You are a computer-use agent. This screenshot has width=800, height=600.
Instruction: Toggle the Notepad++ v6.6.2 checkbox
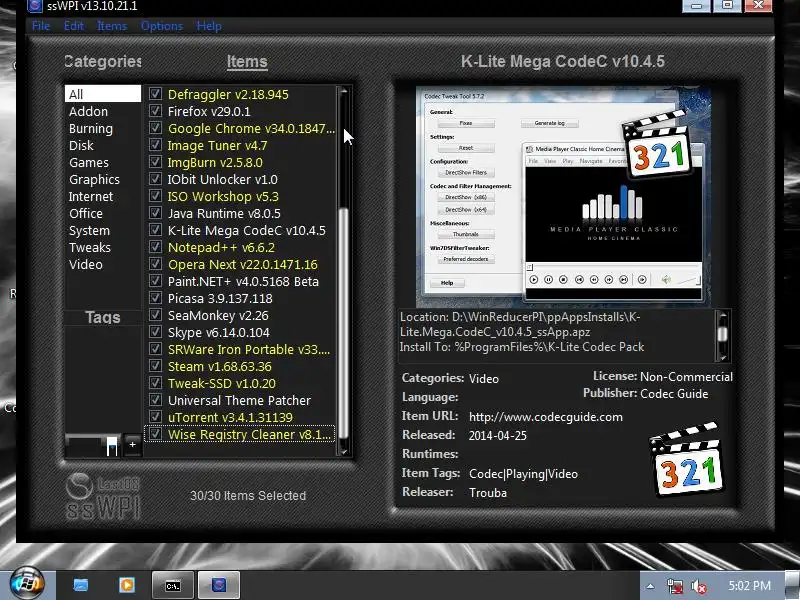pyautogui.click(x=155, y=247)
